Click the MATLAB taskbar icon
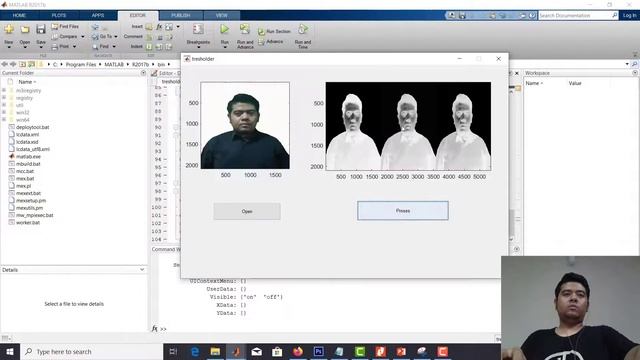 (x=236, y=351)
